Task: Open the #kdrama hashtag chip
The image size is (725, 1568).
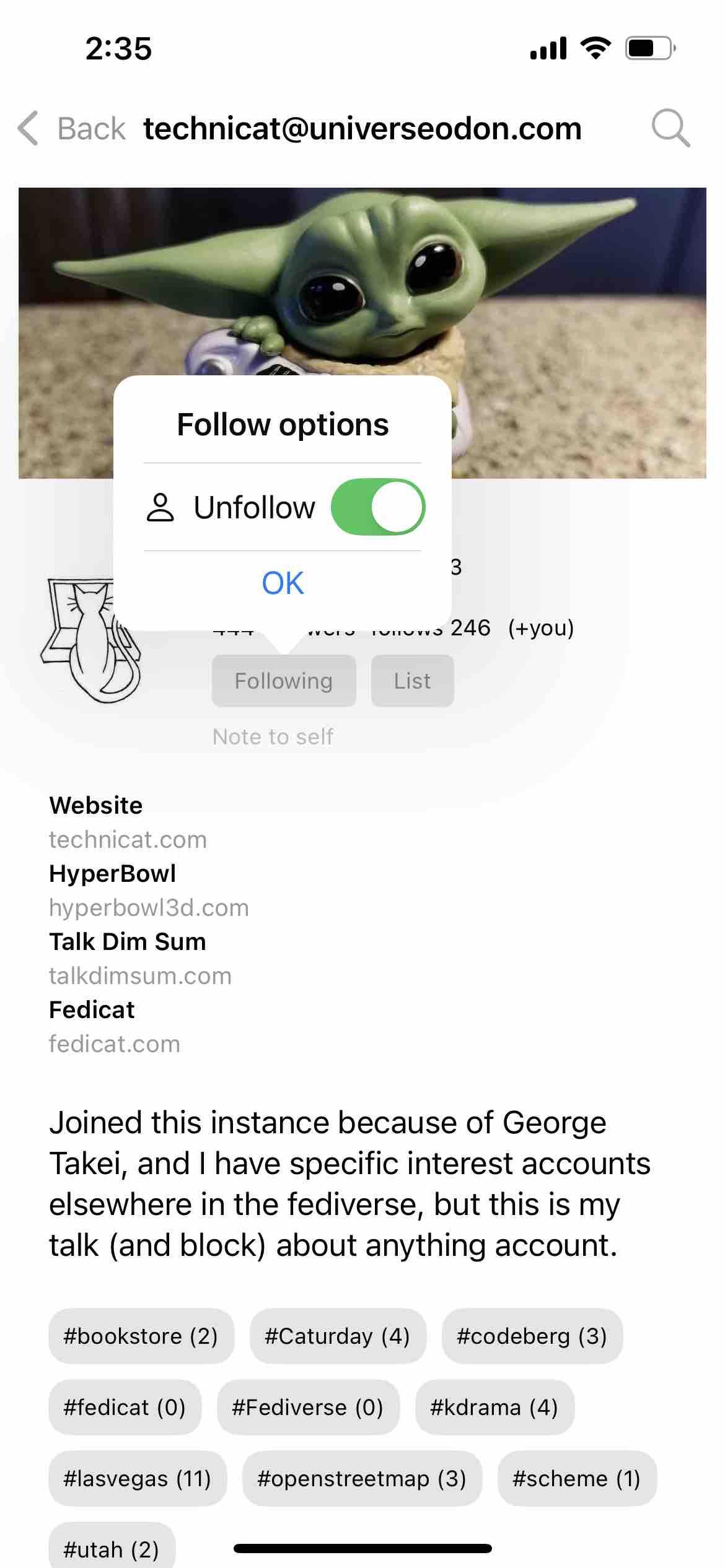Action: point(494,1408)
